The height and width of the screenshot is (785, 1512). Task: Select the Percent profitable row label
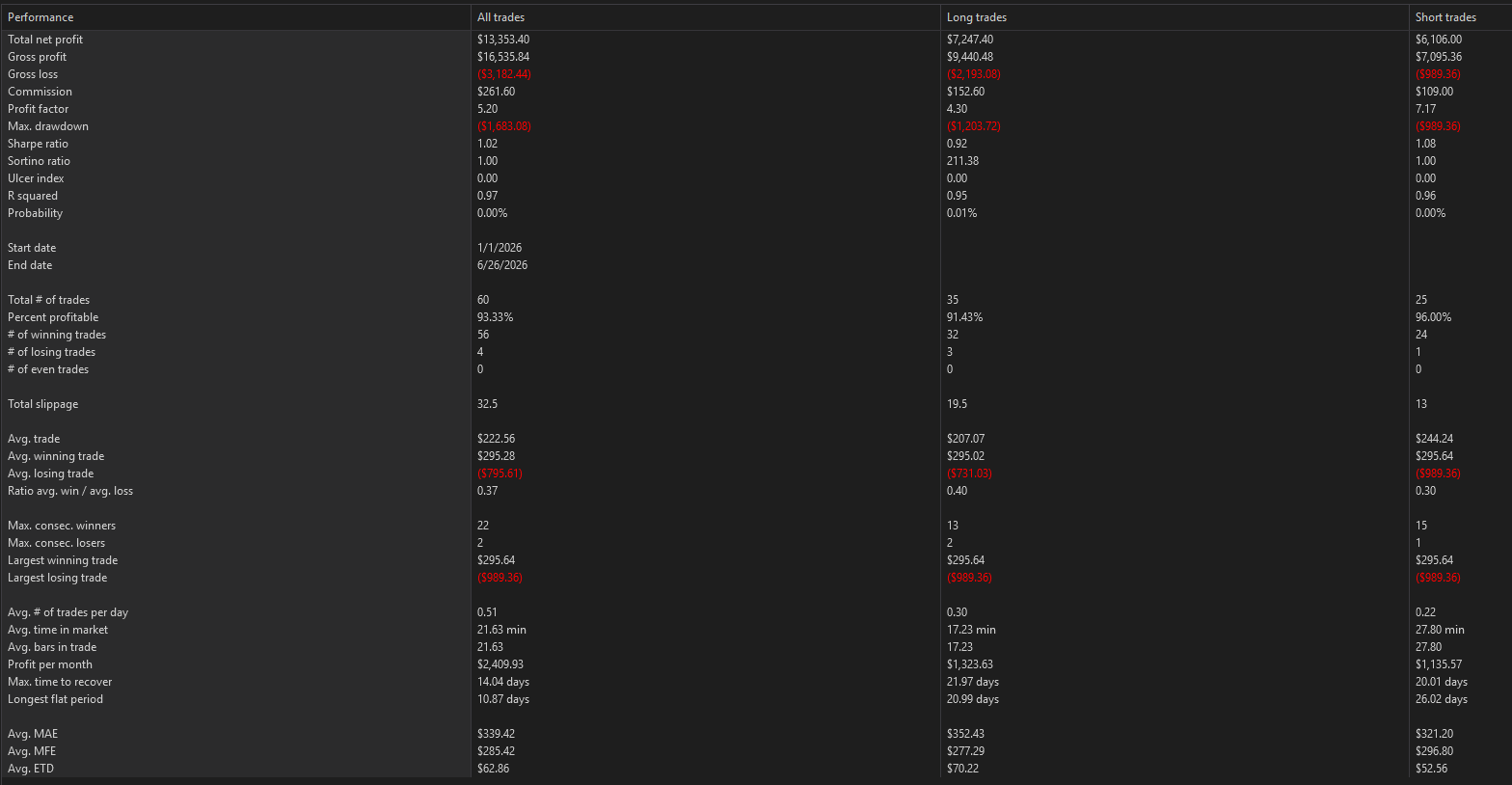tap(53, 317)
